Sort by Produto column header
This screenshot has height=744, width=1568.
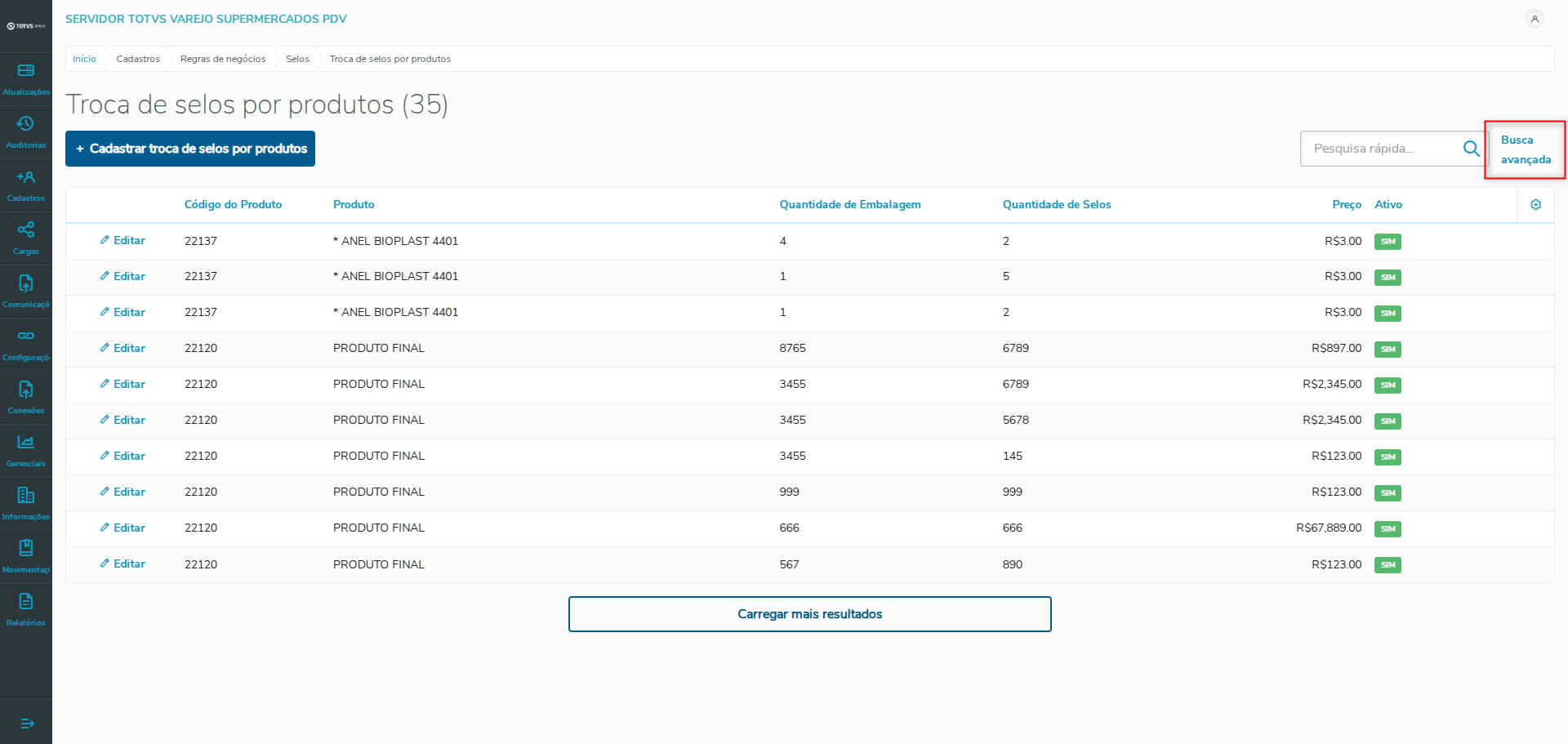(x=354, y=205)
